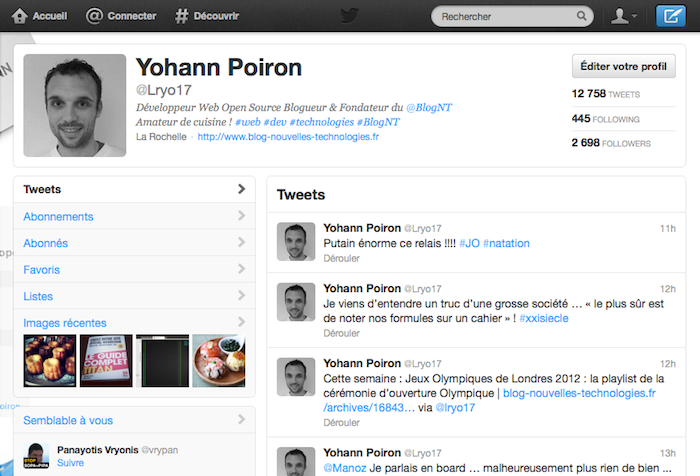Click the @ Connecter icon
Image resolution: width=700 pixels, height=476 pixels.
94,16
